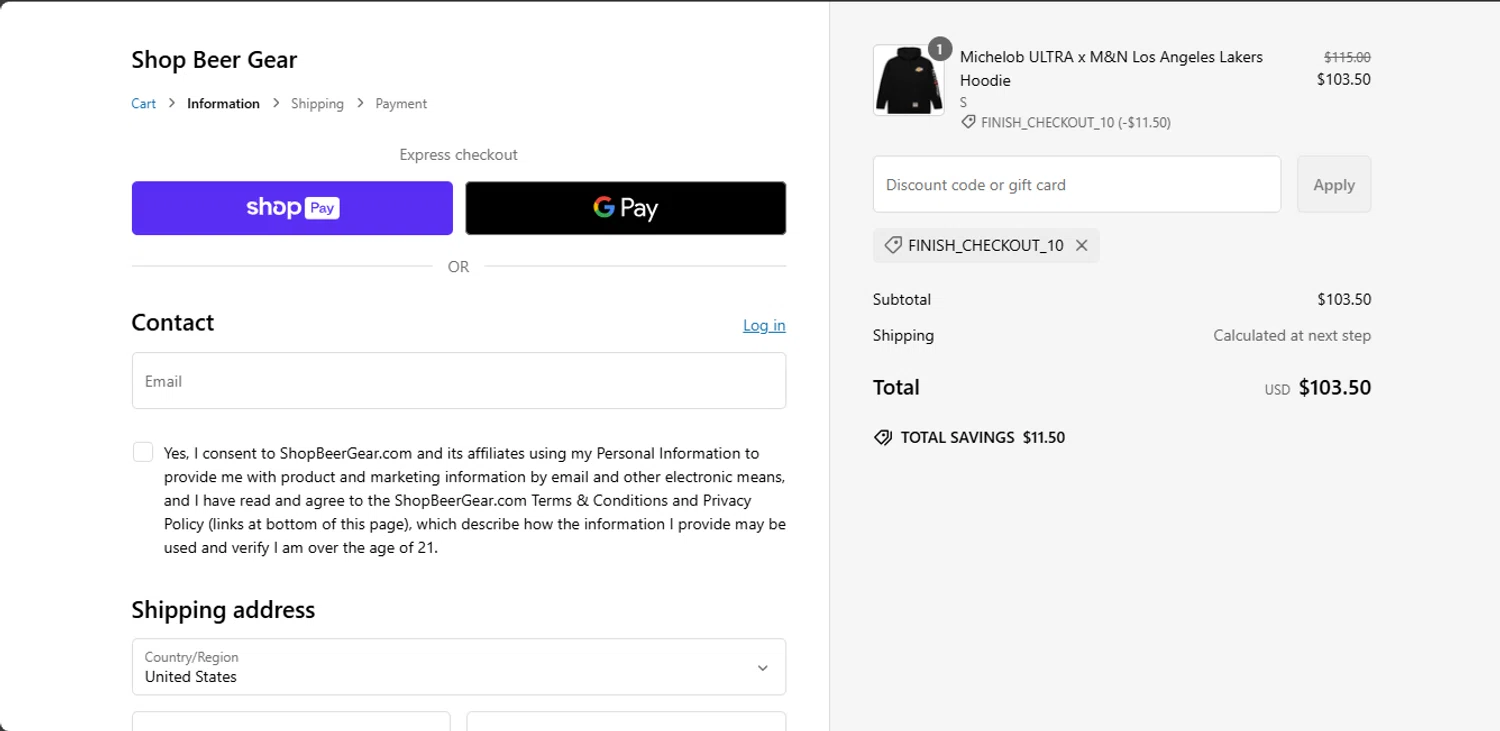Click the $115.00 struck-through original price
Viewport: 1500px width, 731px height.
pos(1347,58)
